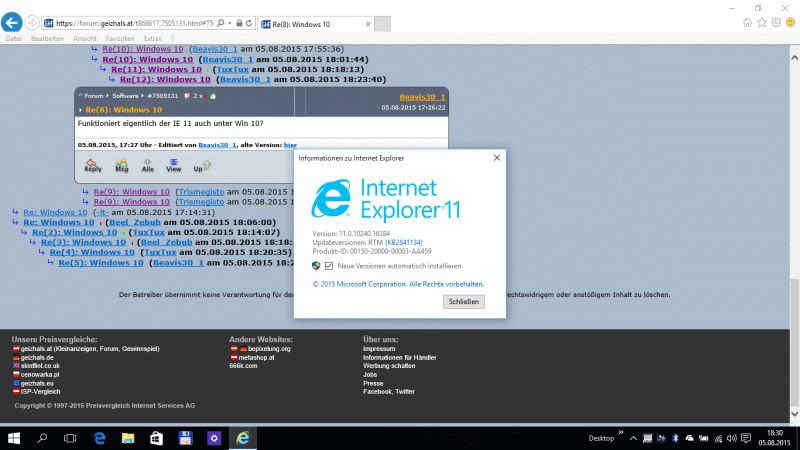Click the Alle icon under the post

click(x=147, y=165)
